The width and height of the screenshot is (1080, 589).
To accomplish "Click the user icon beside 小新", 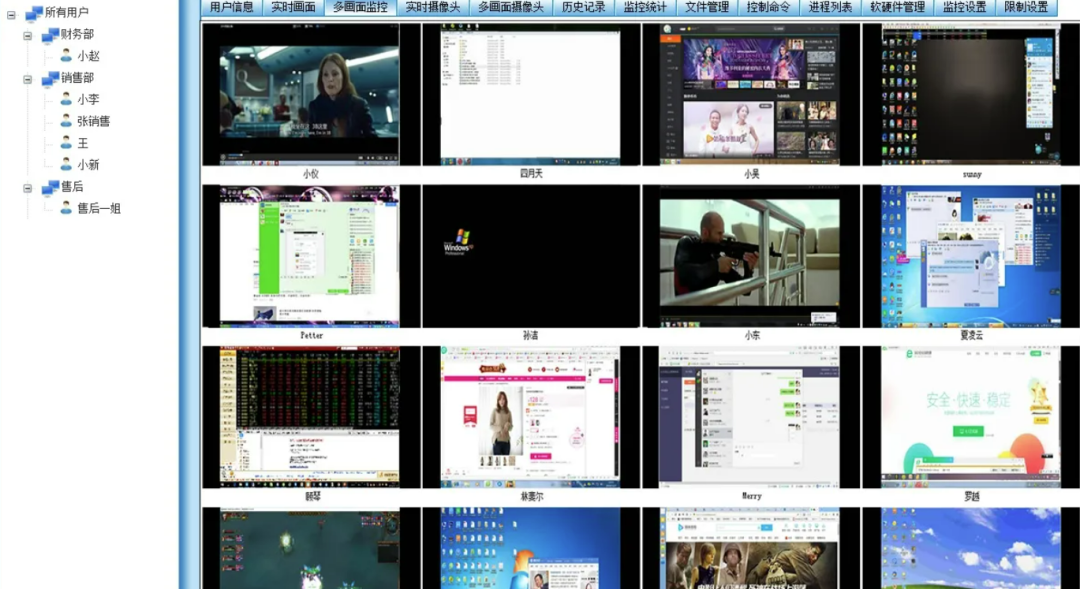I will (x=66, y=165).
